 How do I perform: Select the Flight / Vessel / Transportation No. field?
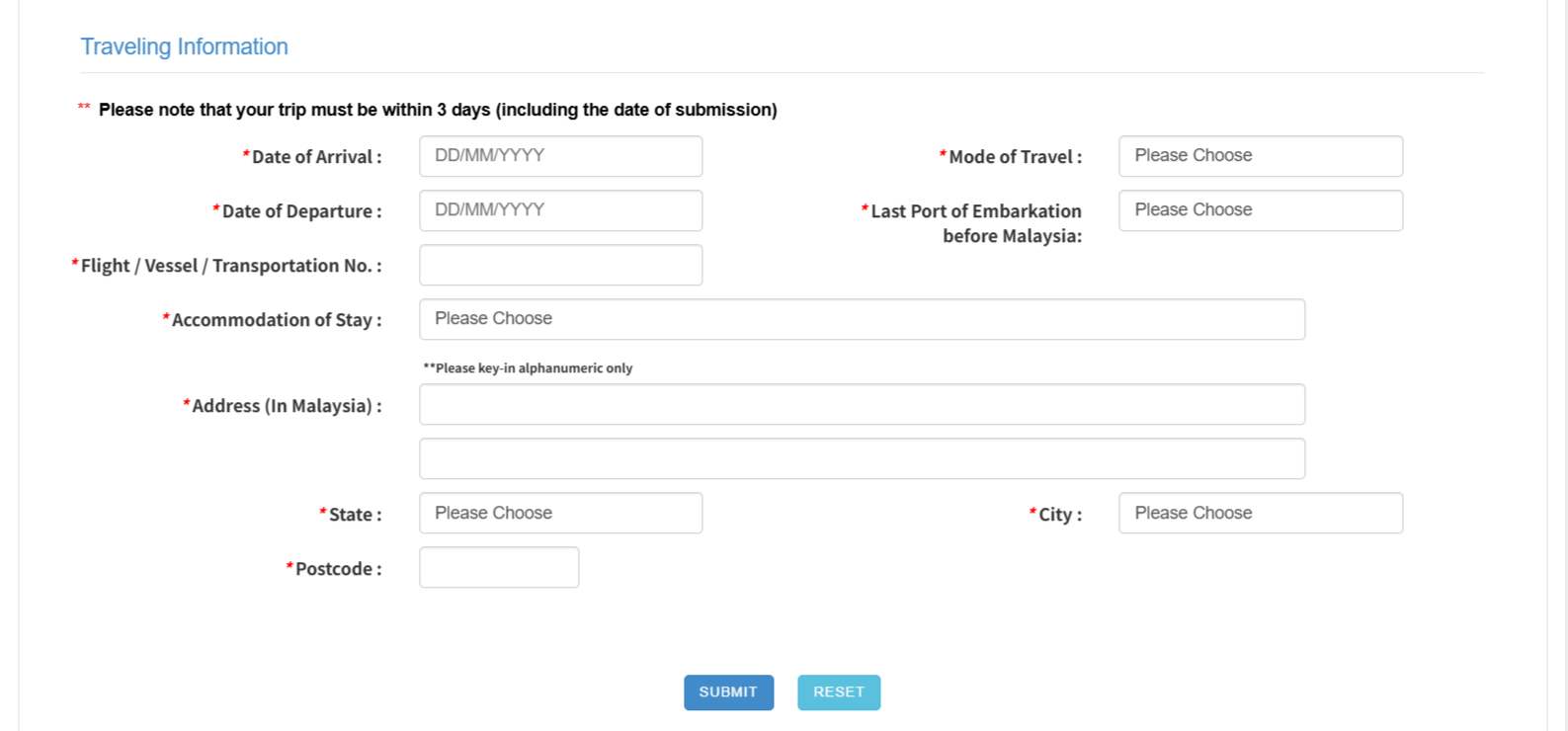[560, 265]
